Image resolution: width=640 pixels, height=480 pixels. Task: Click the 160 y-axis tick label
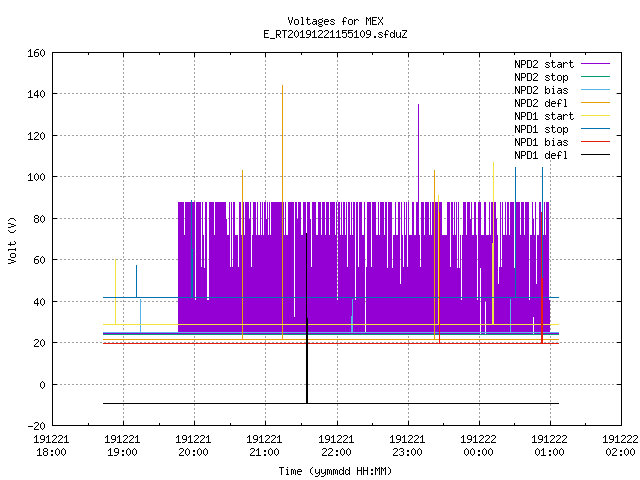[x=36, y=53]
